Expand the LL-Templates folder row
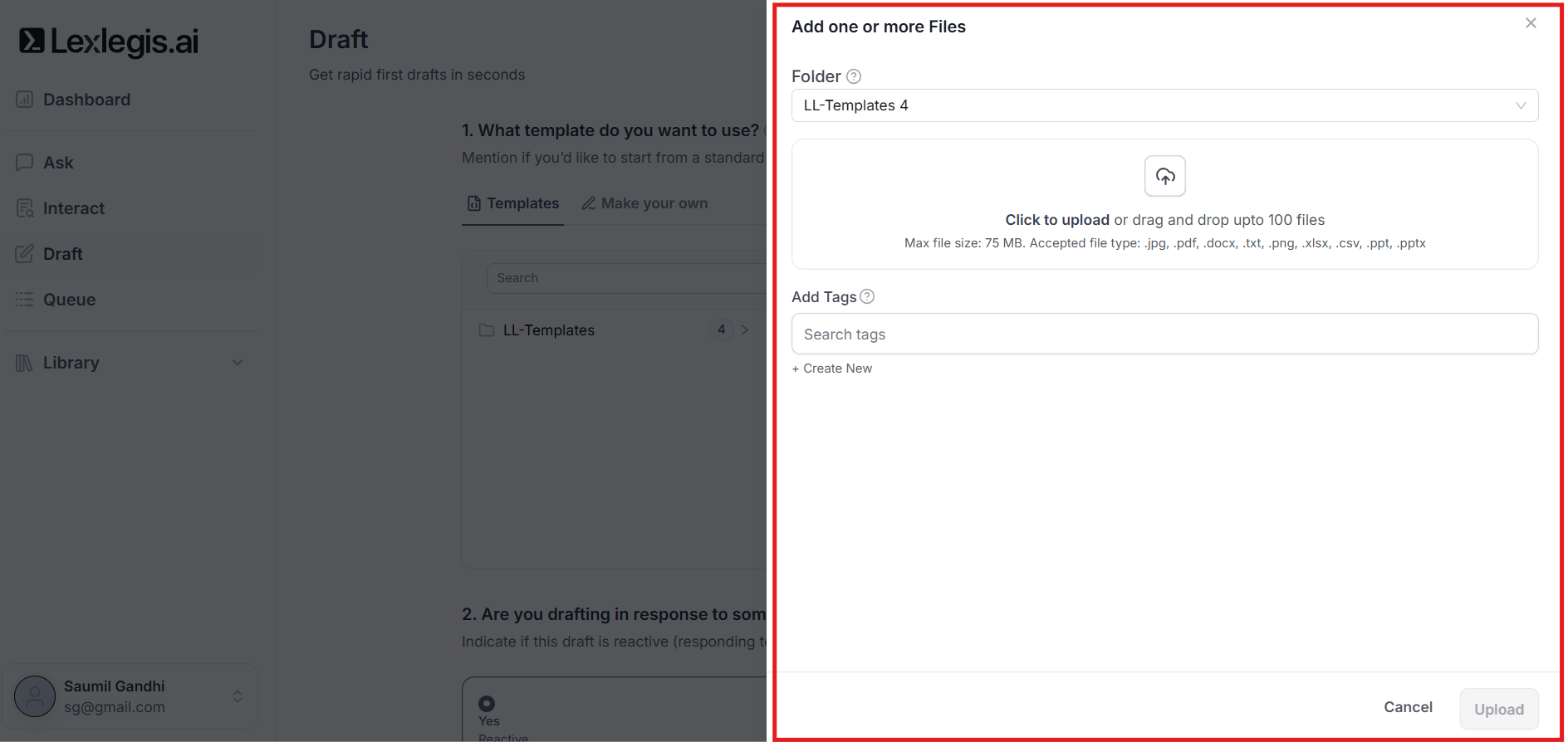 point(744,330)
